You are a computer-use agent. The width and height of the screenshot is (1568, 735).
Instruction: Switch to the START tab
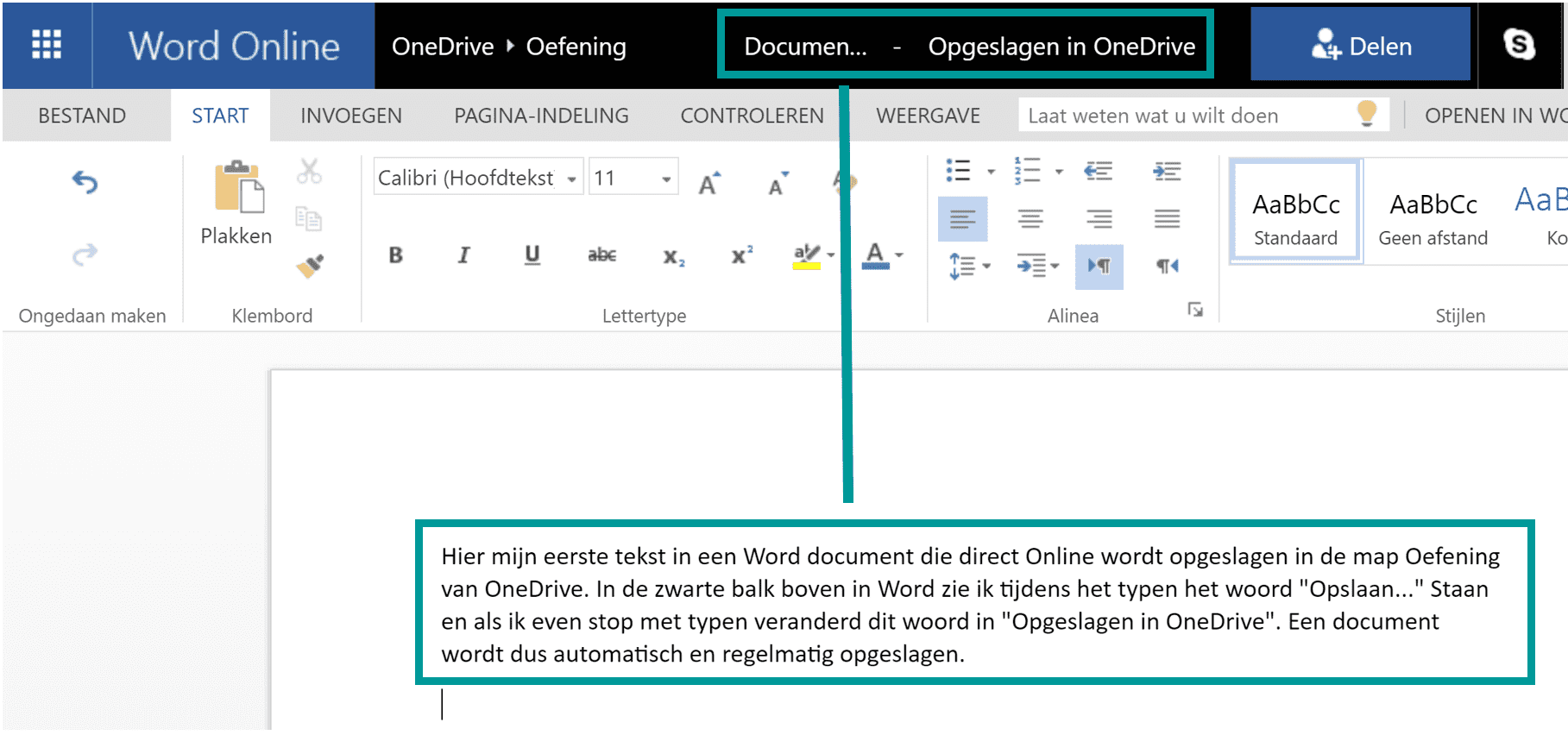pos(220,116)
